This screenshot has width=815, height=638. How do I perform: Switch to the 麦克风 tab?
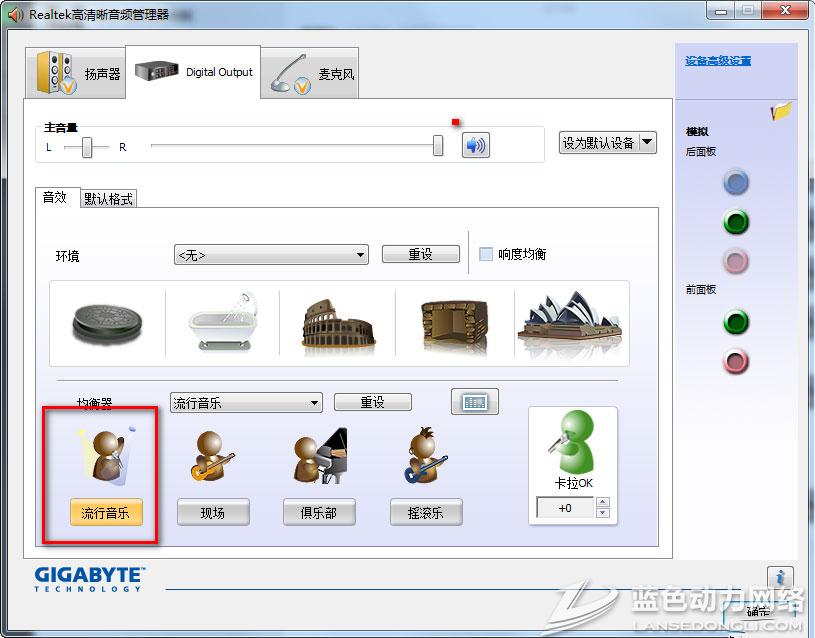click(x=310, y=74)
